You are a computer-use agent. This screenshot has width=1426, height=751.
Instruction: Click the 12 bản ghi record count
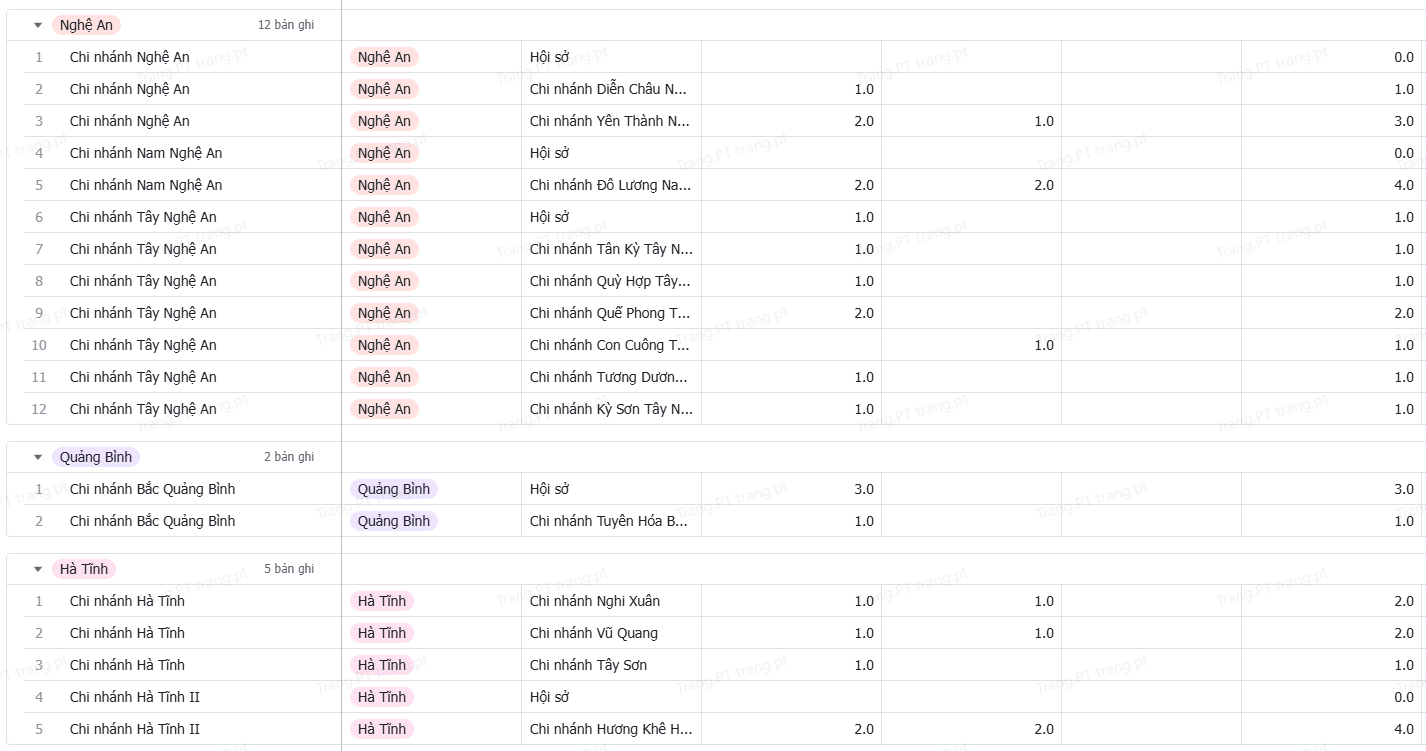coord(285,25)
